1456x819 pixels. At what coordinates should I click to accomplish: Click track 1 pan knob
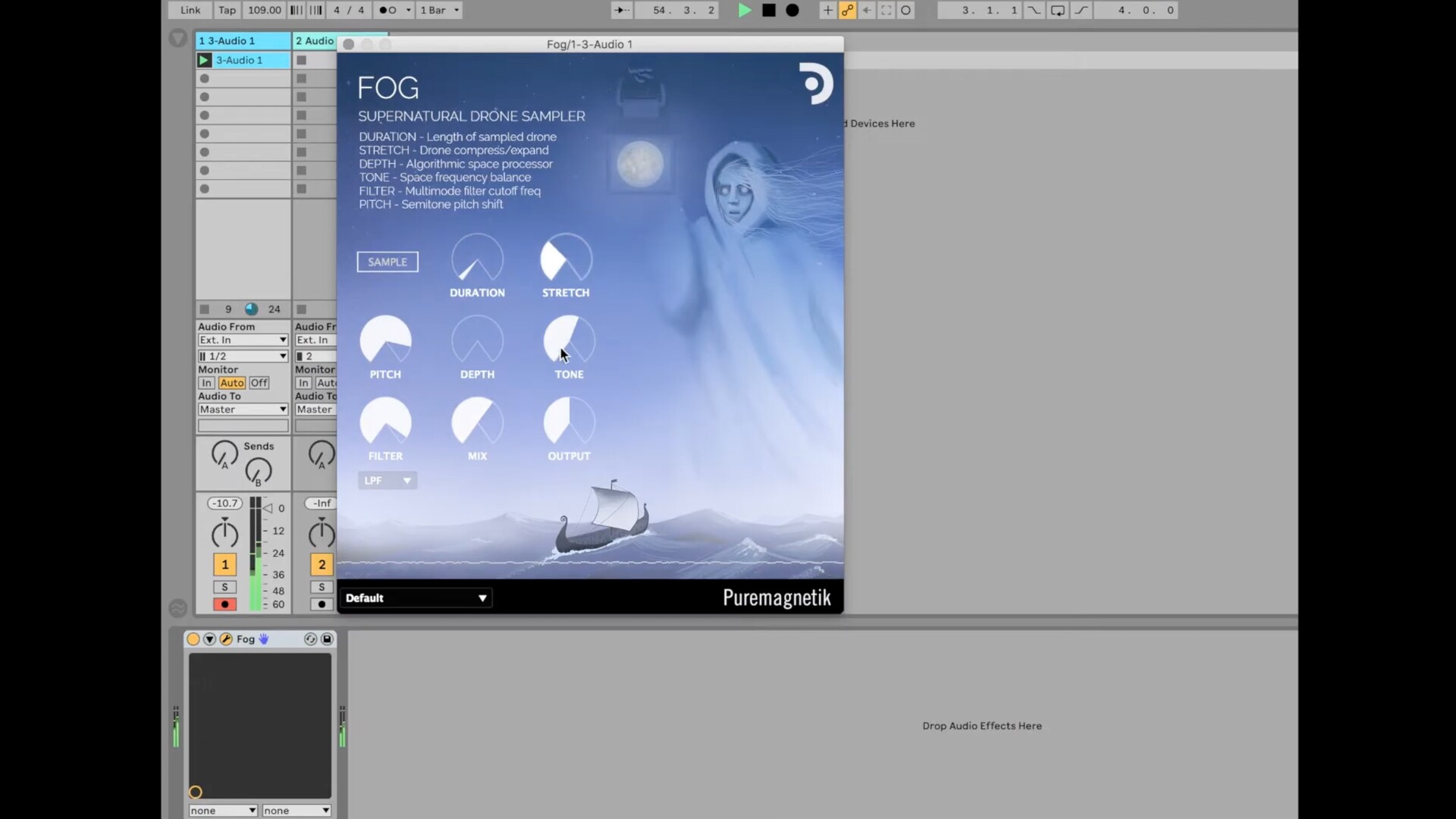[224, 533]
